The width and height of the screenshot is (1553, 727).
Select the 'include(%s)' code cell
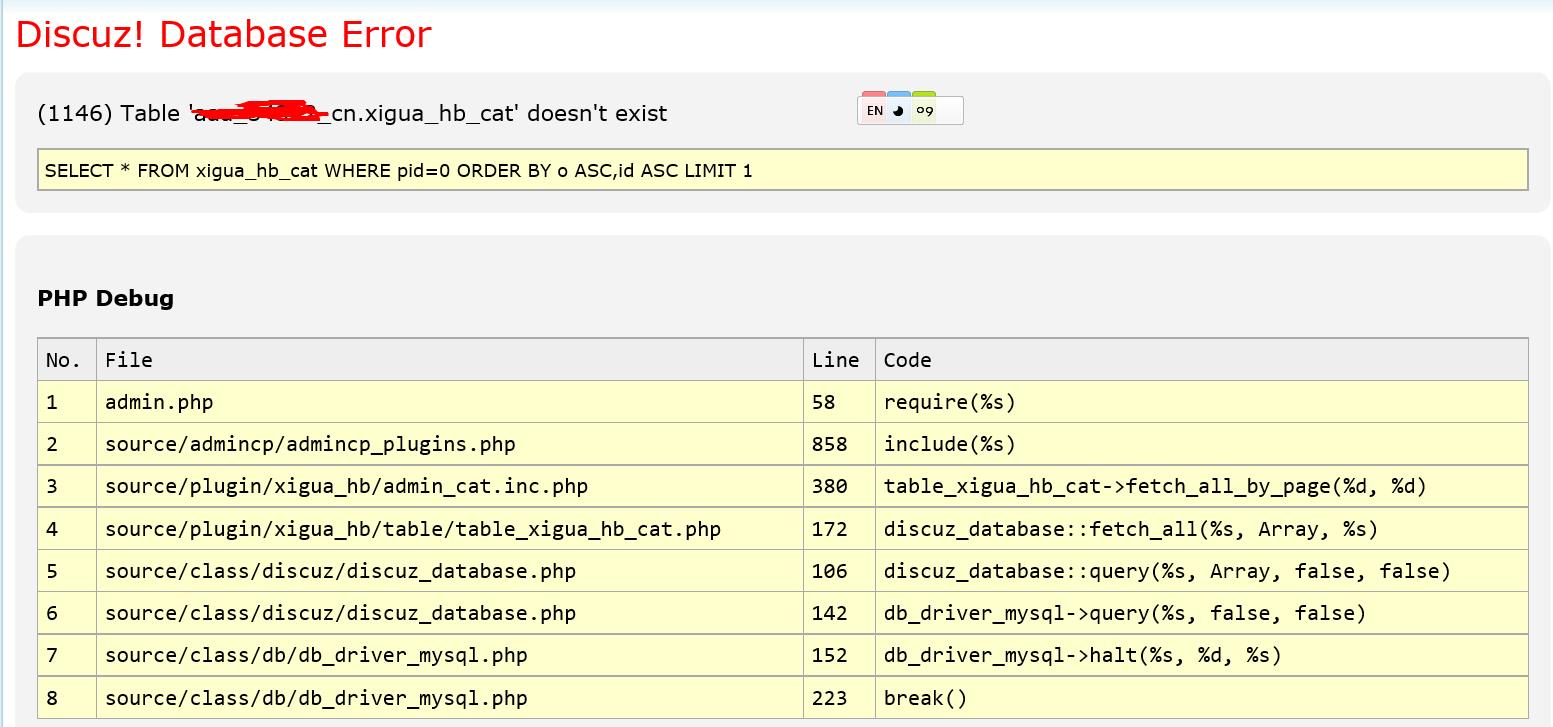click(1202, 444)
